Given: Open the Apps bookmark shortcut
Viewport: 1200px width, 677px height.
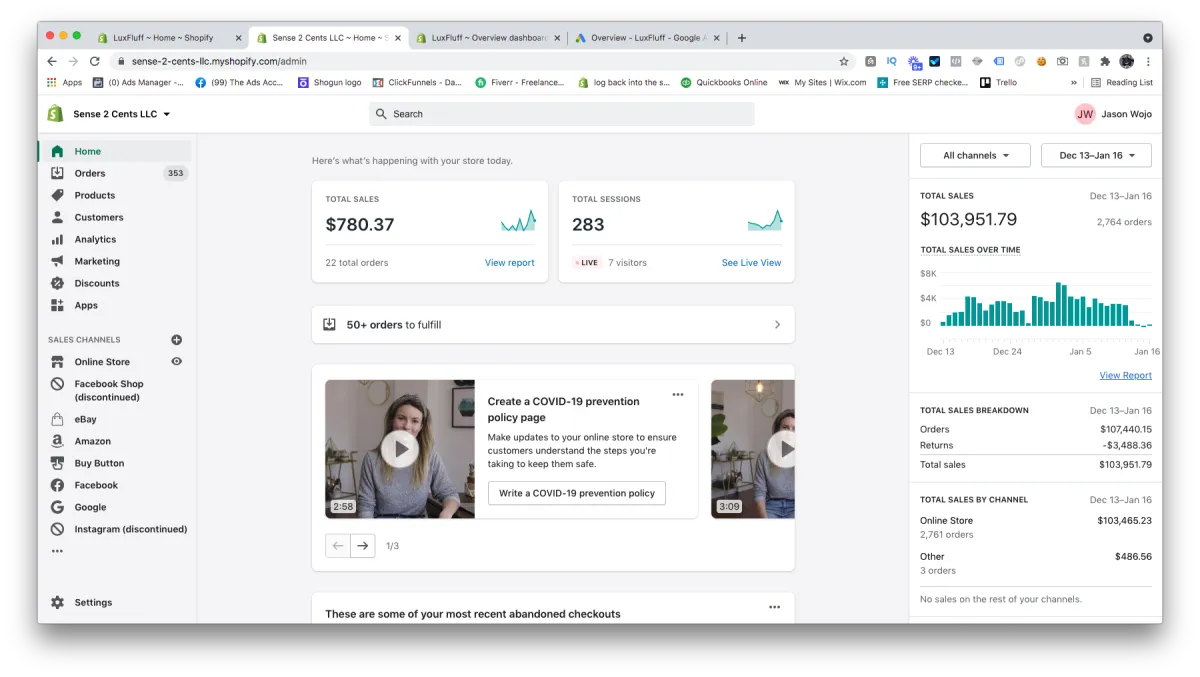Looking at the screenshot, I should click(65, 82).
